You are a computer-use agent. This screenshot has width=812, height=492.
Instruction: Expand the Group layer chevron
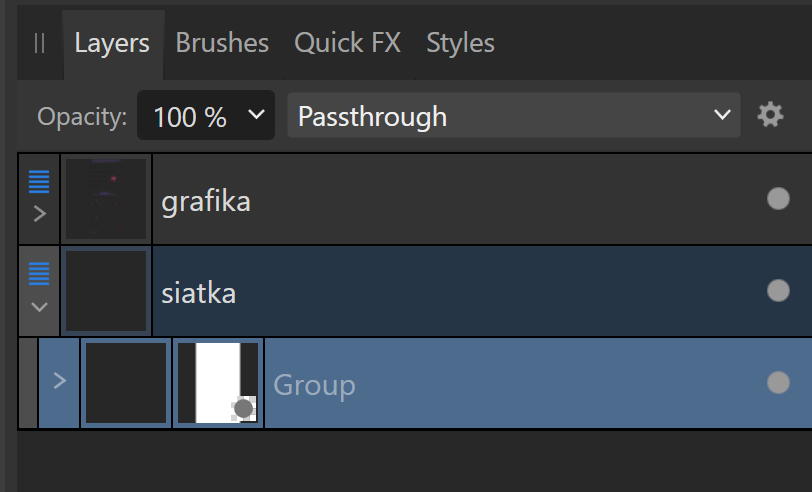point(60,381)
